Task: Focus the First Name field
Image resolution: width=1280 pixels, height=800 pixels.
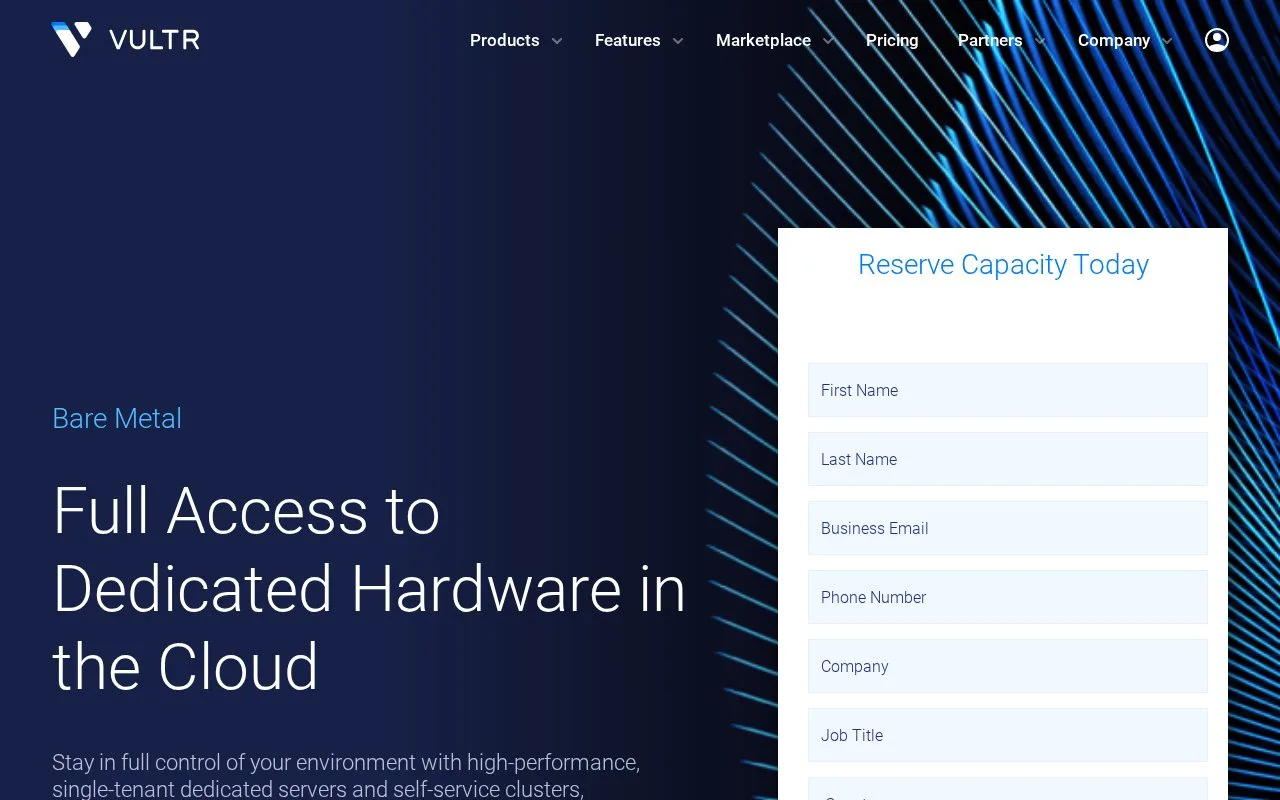Action: [x=1008, y=390]
